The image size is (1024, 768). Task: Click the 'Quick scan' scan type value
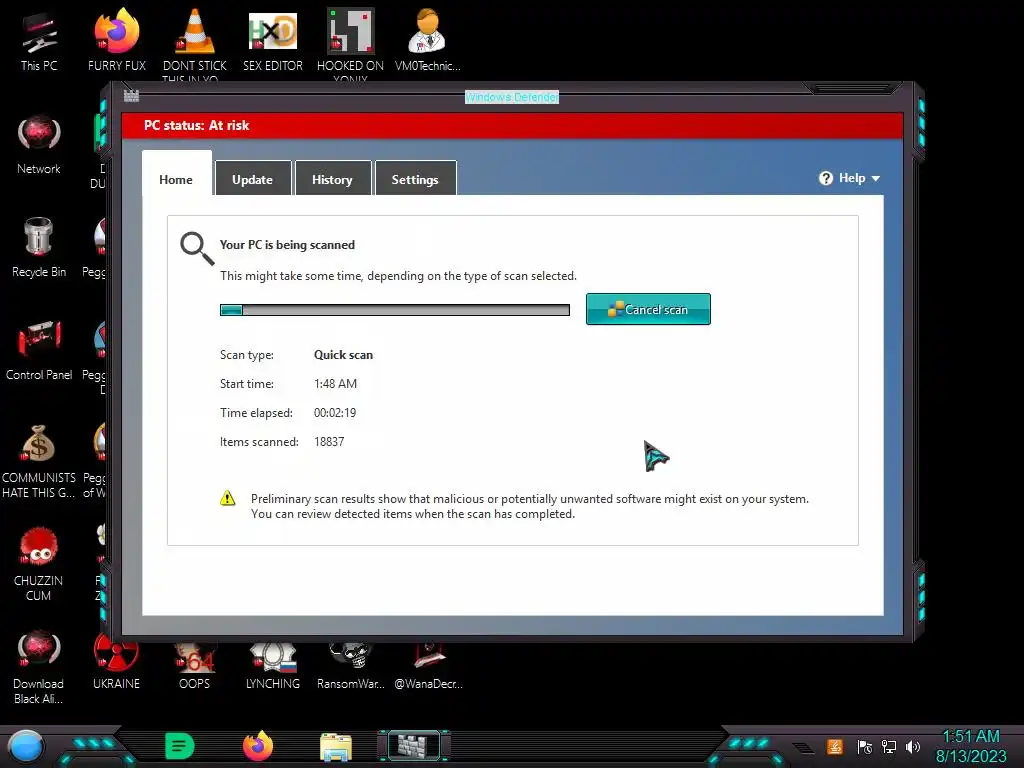pos(344,355)
